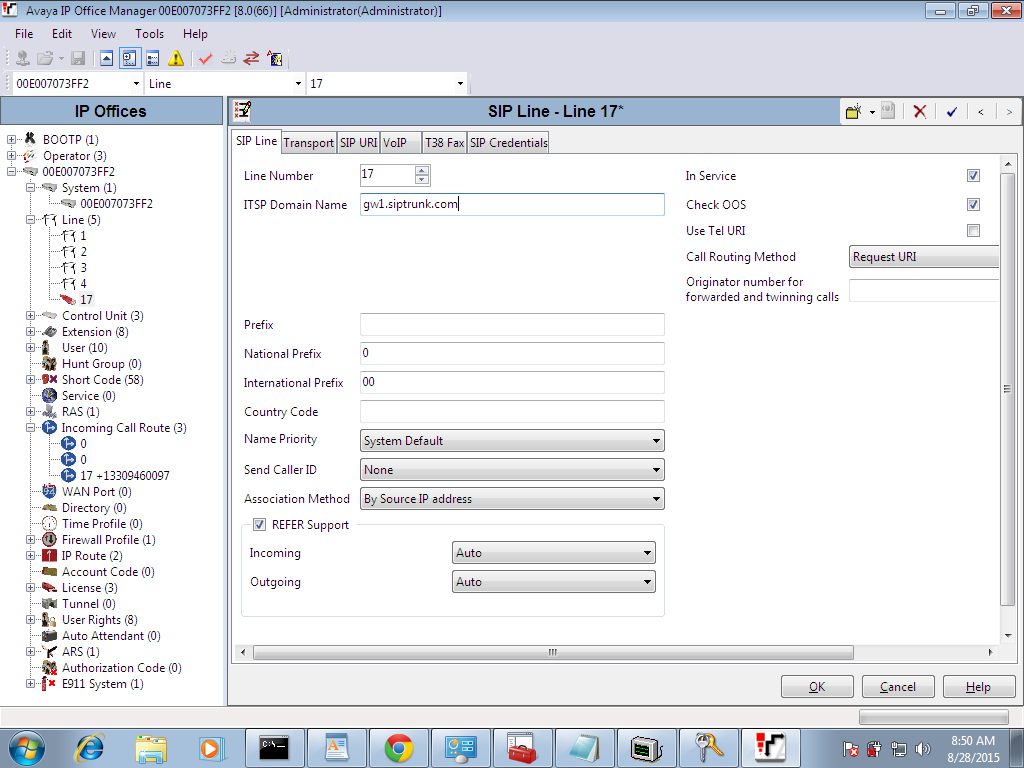Screen dimensions: 1024x768
Task: Go to previous record with left arrow
Action: point(980,112)
